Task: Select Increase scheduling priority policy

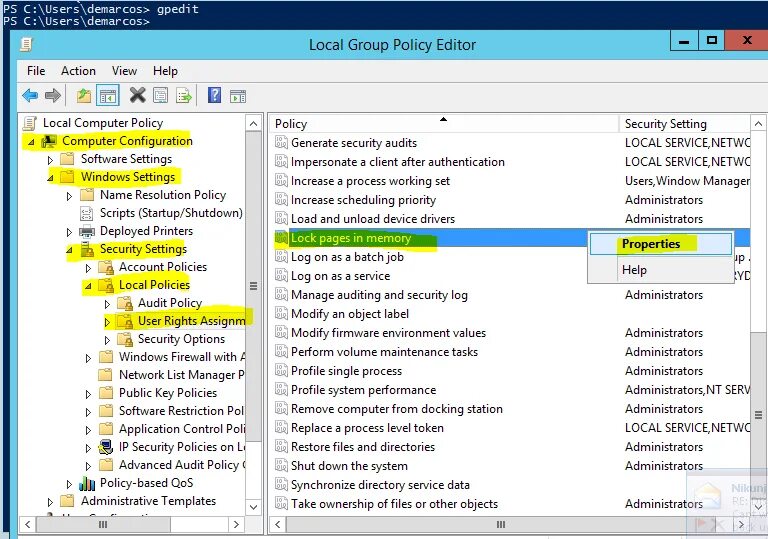Action: (x=363, y=200)
